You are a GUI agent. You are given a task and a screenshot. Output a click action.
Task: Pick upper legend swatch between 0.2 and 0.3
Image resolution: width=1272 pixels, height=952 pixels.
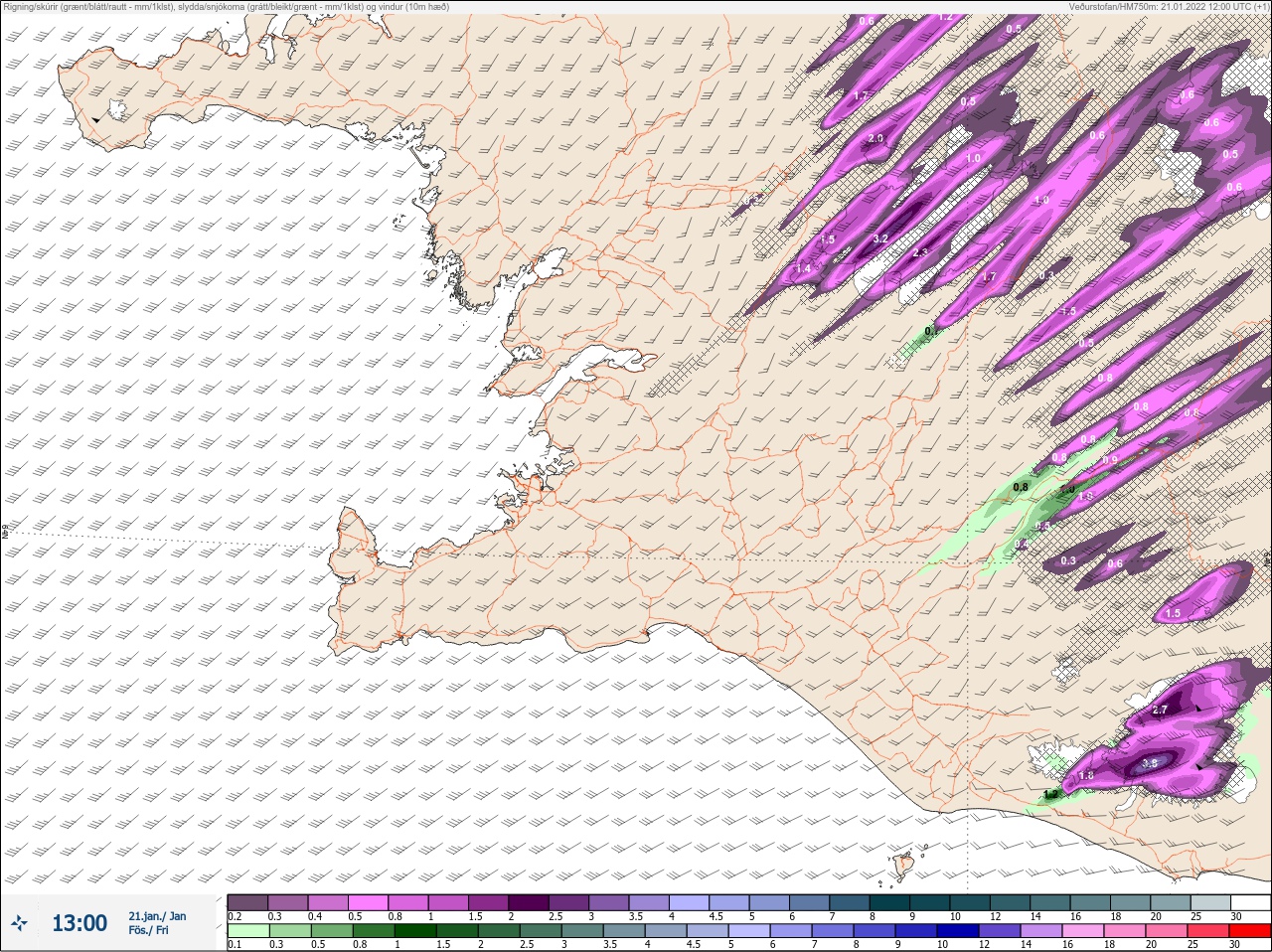click(248, 902)
